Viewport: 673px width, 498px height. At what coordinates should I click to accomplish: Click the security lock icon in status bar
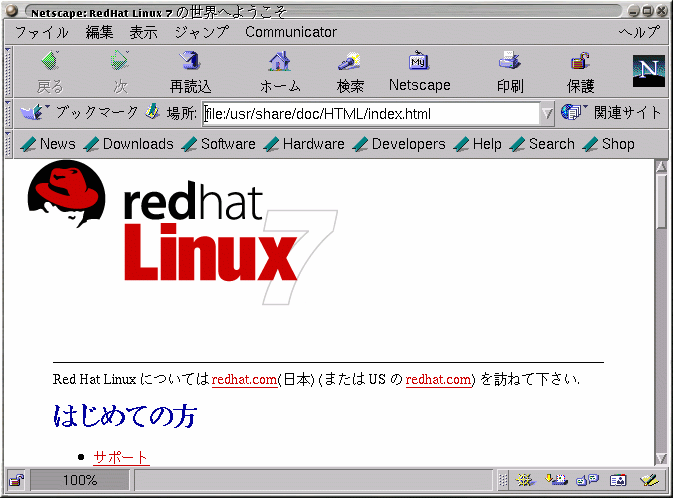[x=17, y=480]
